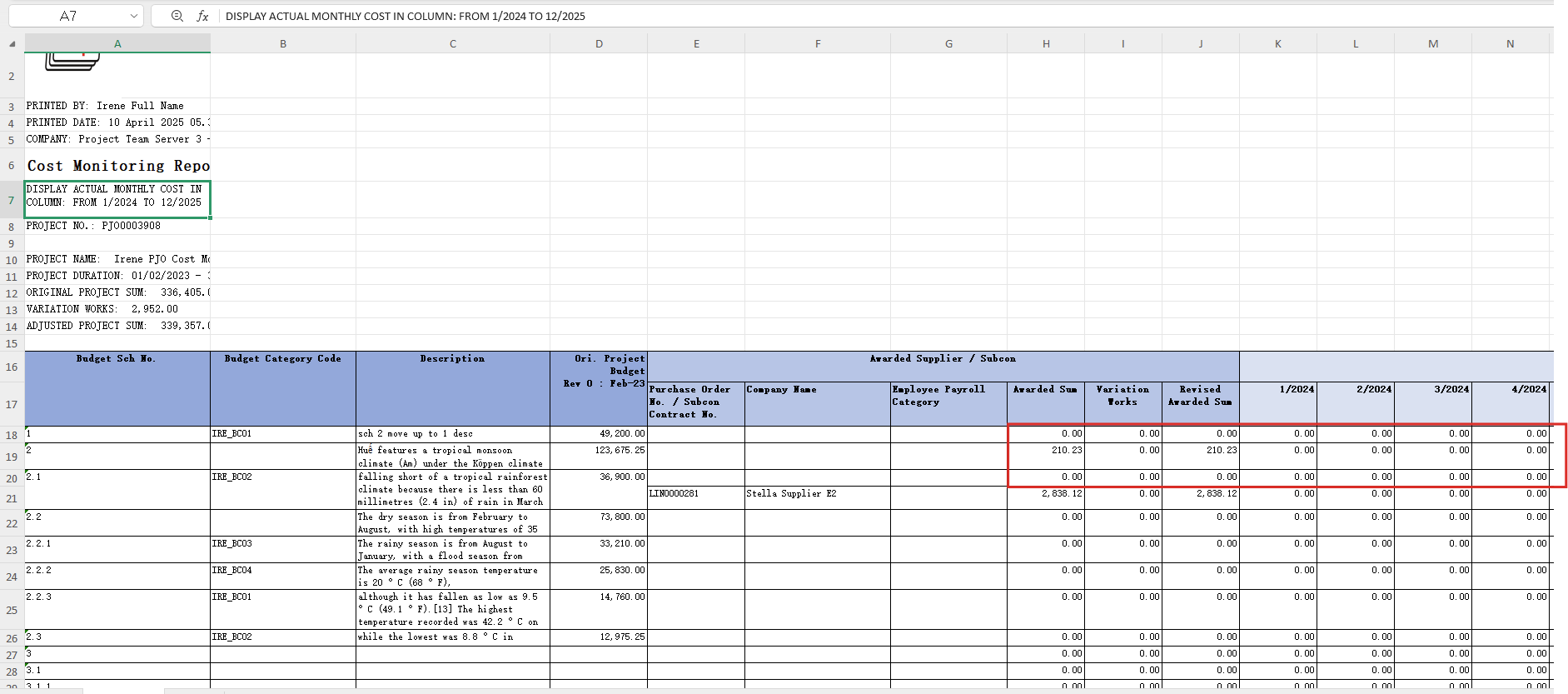
Task: Select row 7 header
Action: pyautogui.click(x=12, y=200)
